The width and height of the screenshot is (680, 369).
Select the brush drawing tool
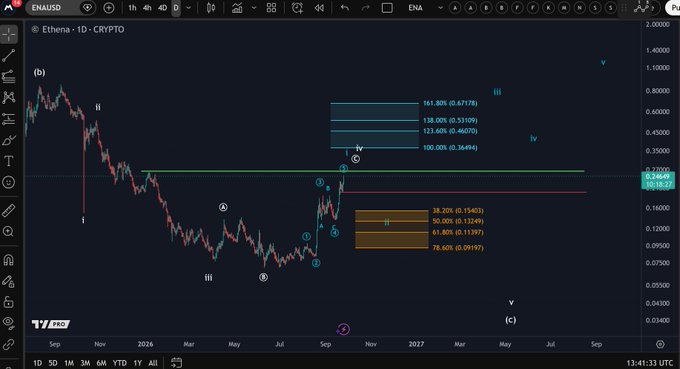(9, 140)
